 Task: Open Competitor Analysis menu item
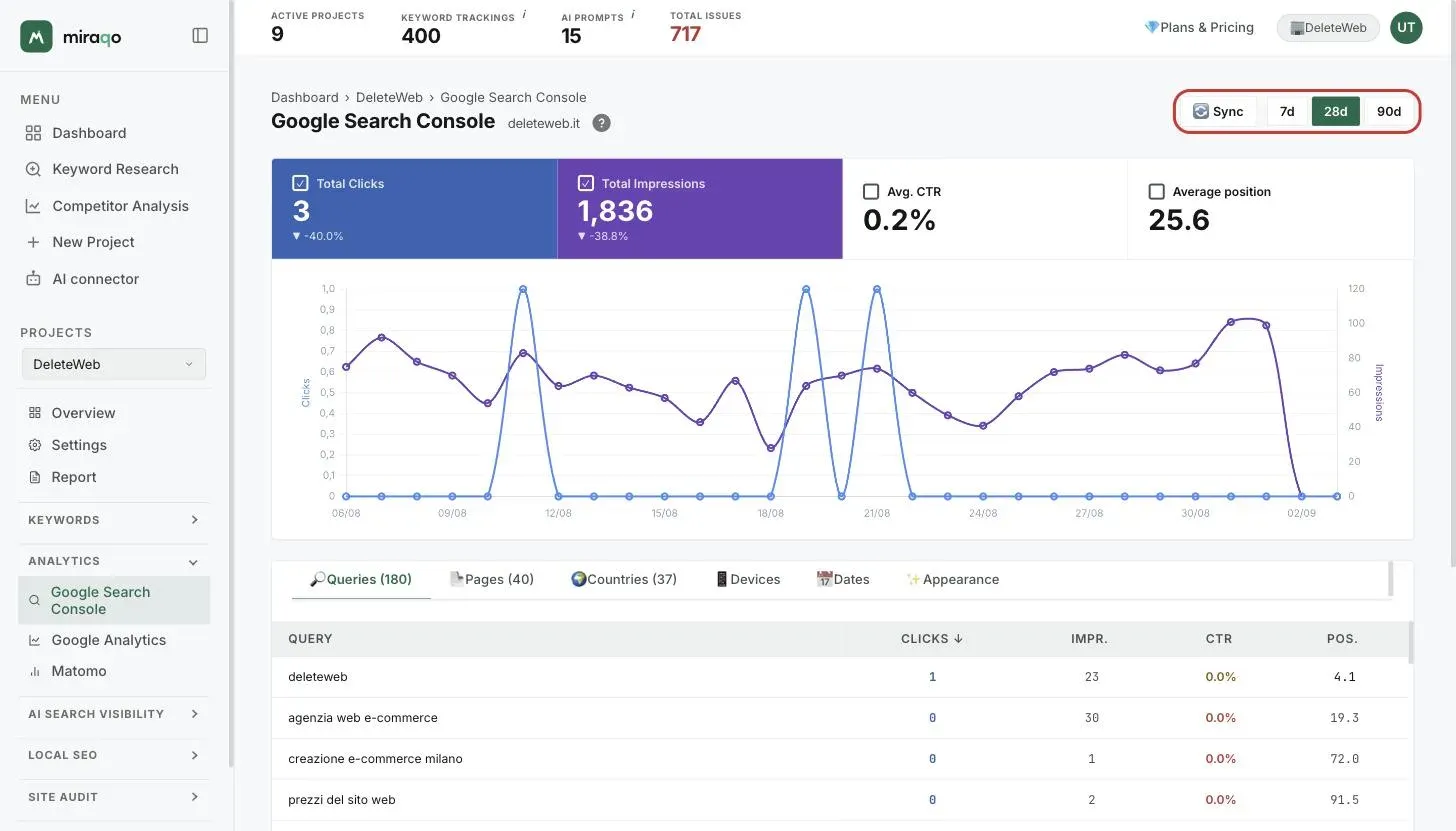click(x=120, y=206)
